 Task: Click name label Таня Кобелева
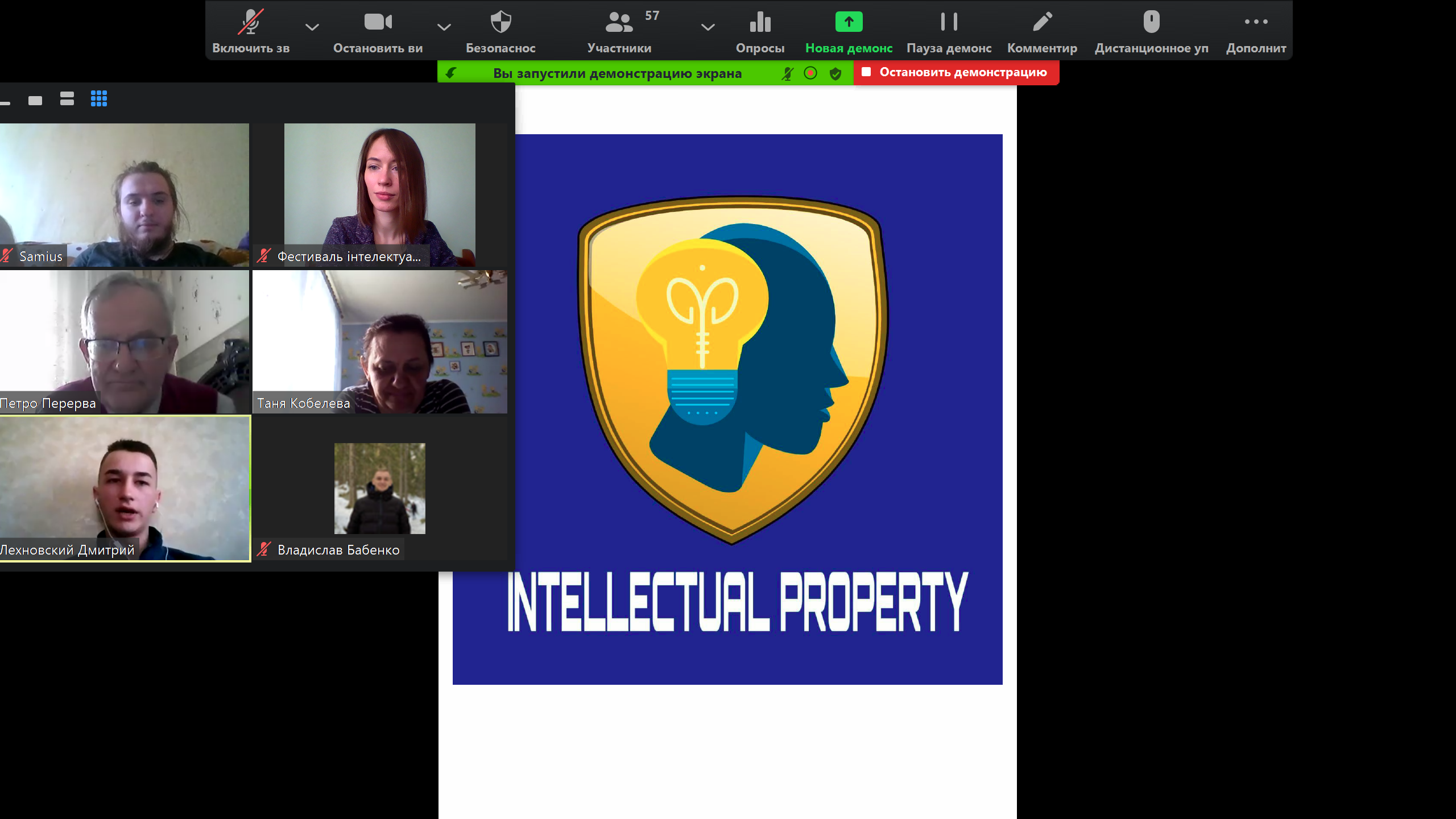tap(304, 403)
